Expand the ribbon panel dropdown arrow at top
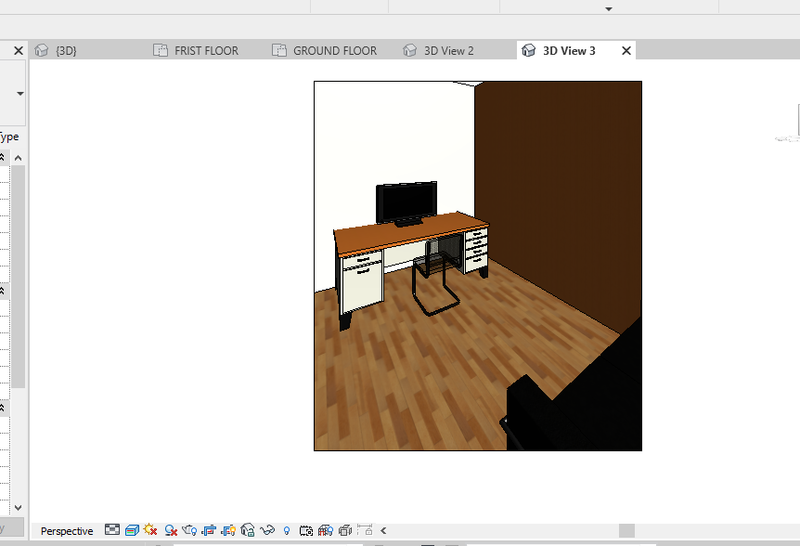Screen dimensions: 800x546 609,9
